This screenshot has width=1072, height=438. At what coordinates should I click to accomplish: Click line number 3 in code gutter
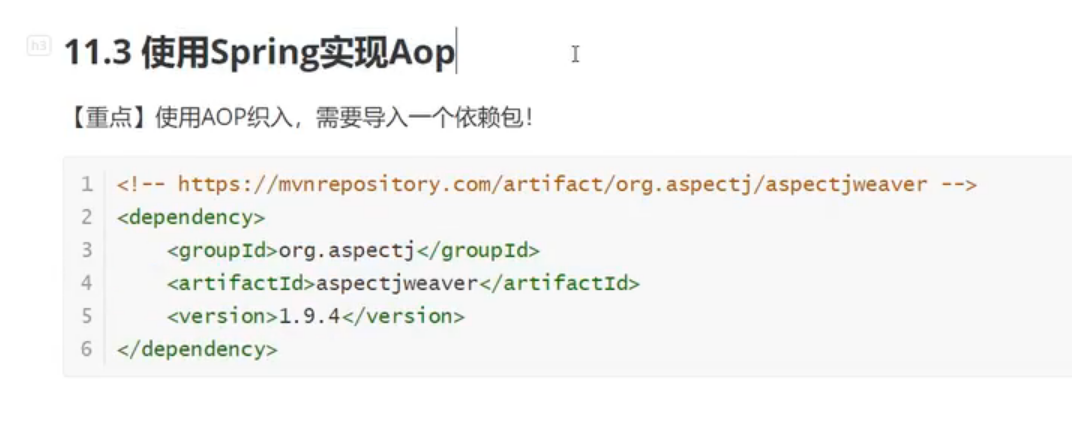tap(86, 250)
